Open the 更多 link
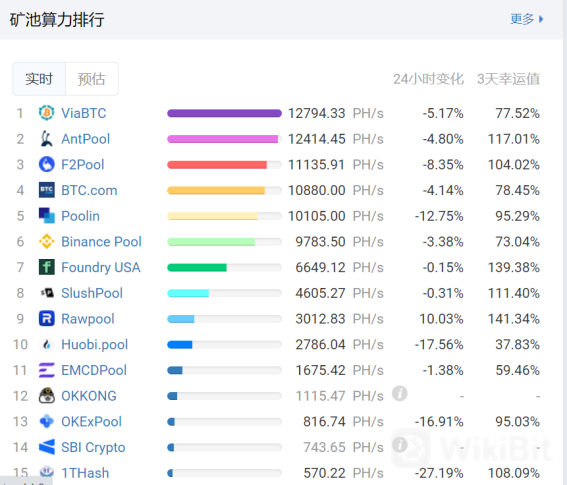Image resolution: width=567 pixels, height=485 pixels. coord(522,19)
